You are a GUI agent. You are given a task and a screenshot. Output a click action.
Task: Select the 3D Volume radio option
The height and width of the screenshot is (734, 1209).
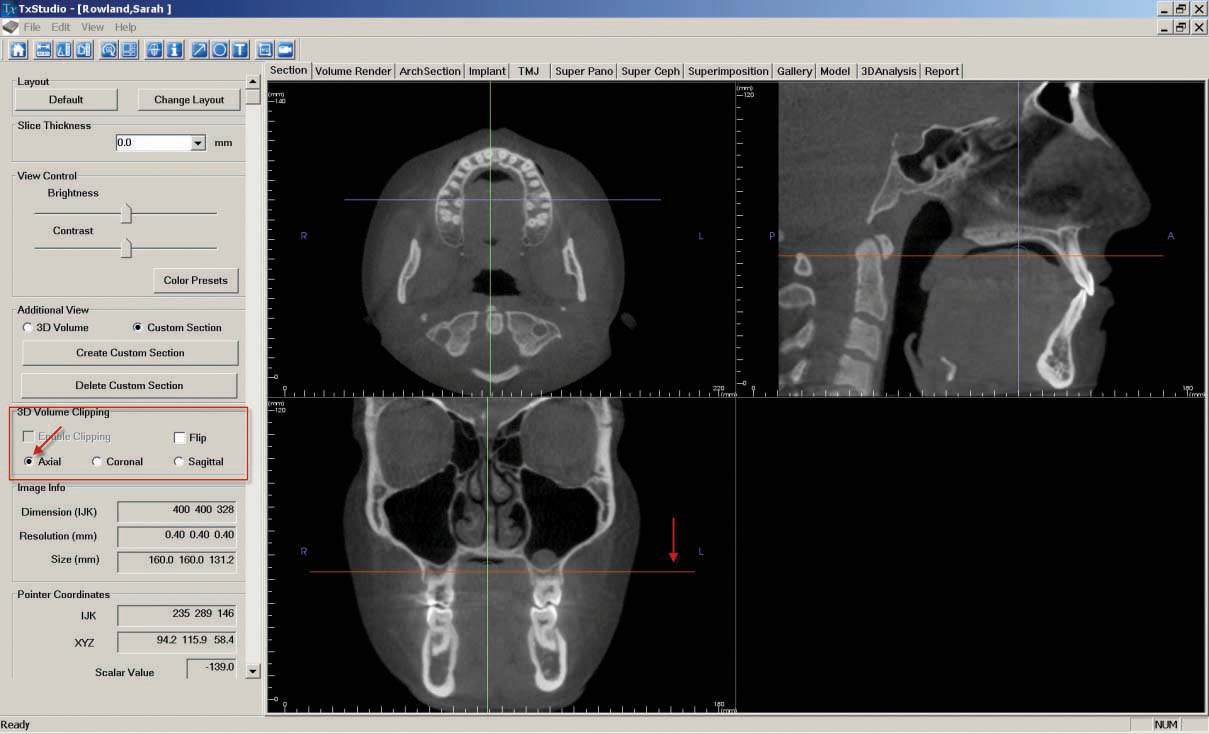pos(28,328)
